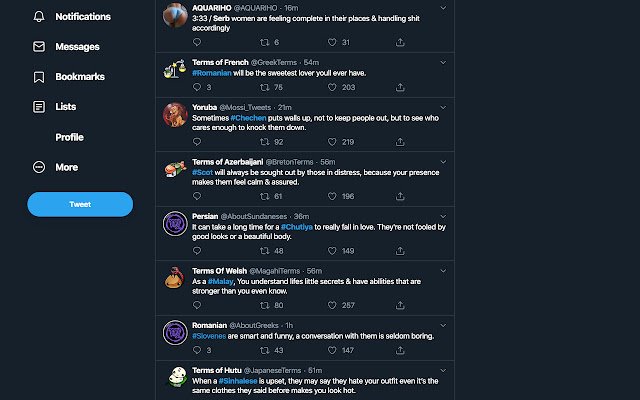
Task: Open options chevron on Terms of French tweet
Action: (x=443, y=62)
